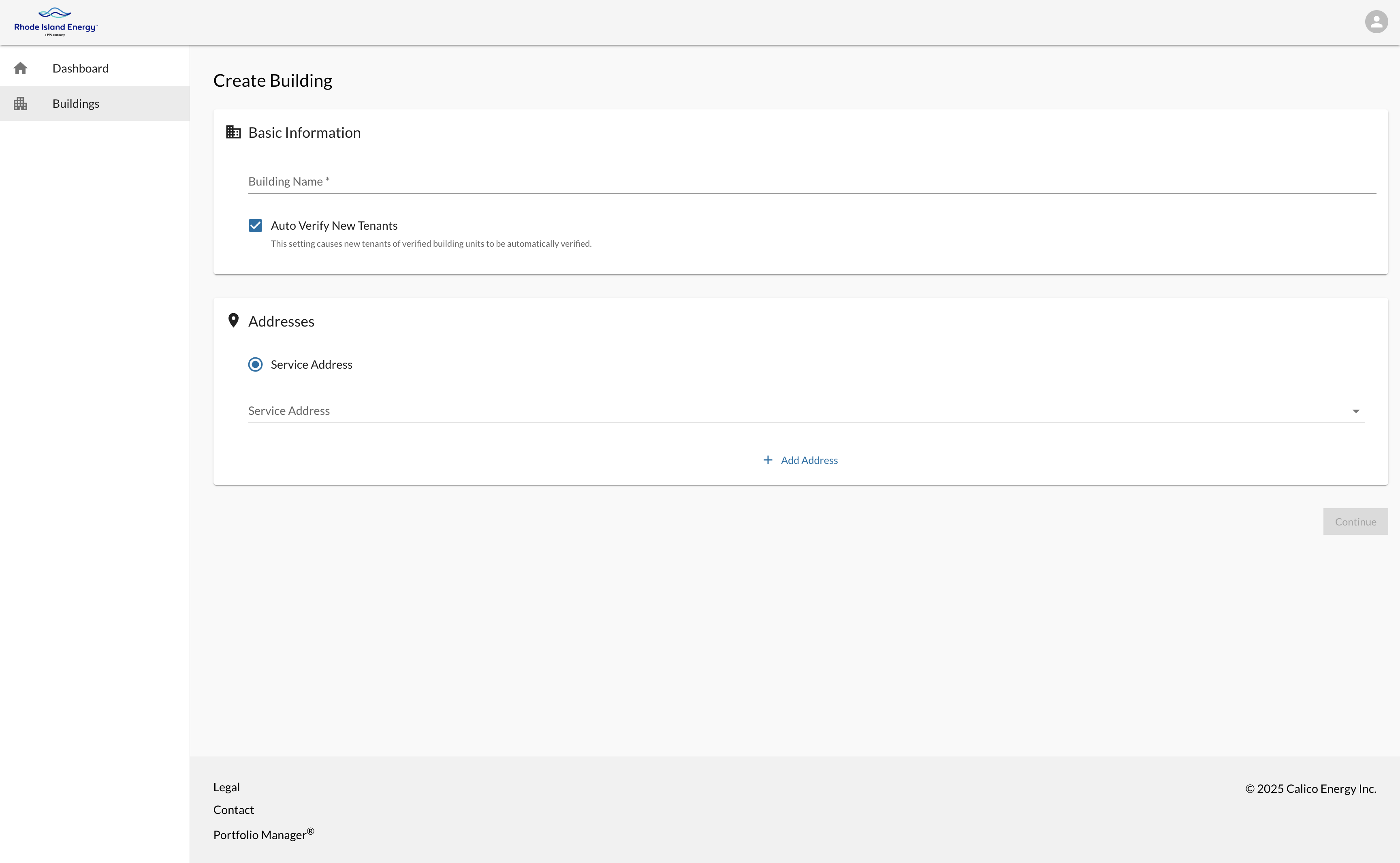Click the Addresses location pin icon
1400x863 pixels.
point(233,320)
